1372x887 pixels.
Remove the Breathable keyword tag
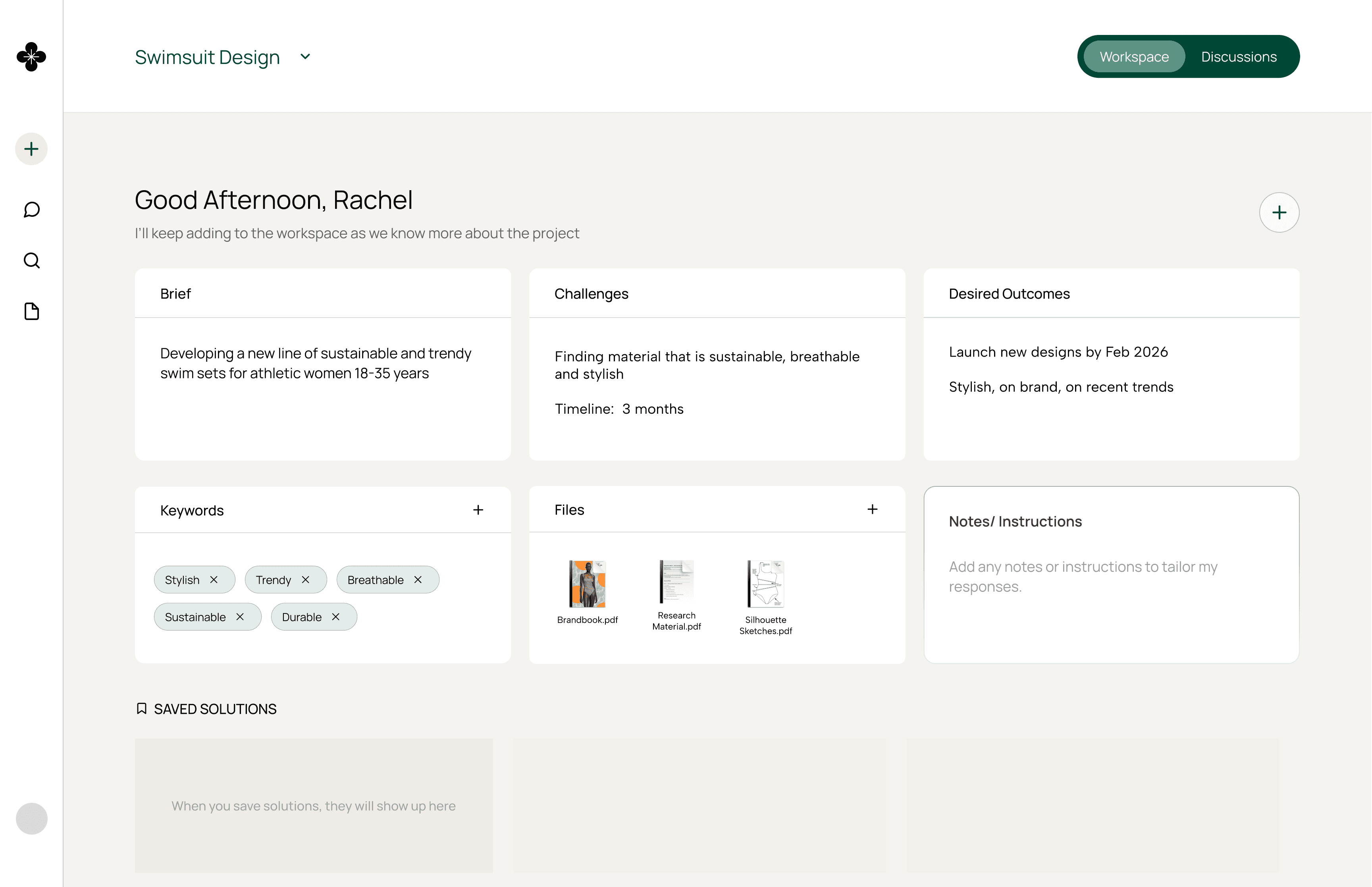[418, 579]
